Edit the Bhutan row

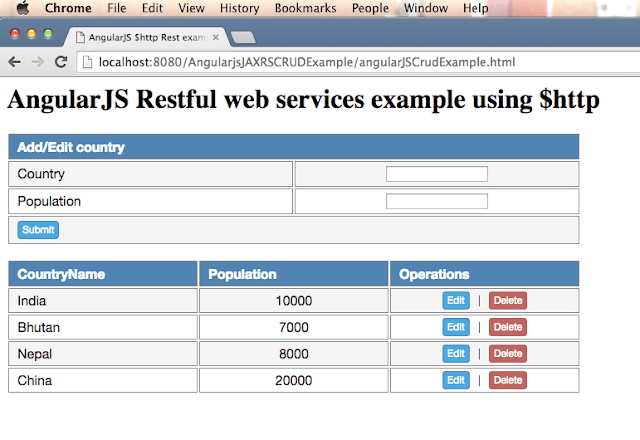click(456, 327)
